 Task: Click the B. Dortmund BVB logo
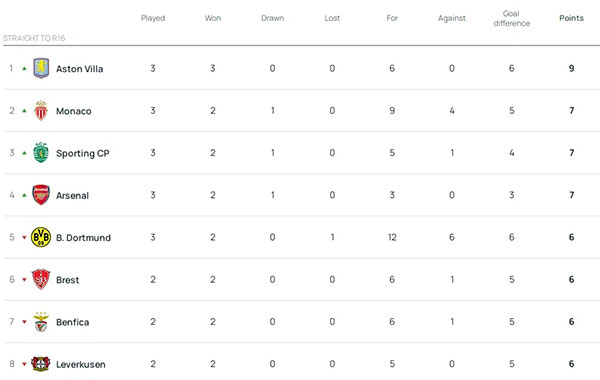click(x=41, y=237)
